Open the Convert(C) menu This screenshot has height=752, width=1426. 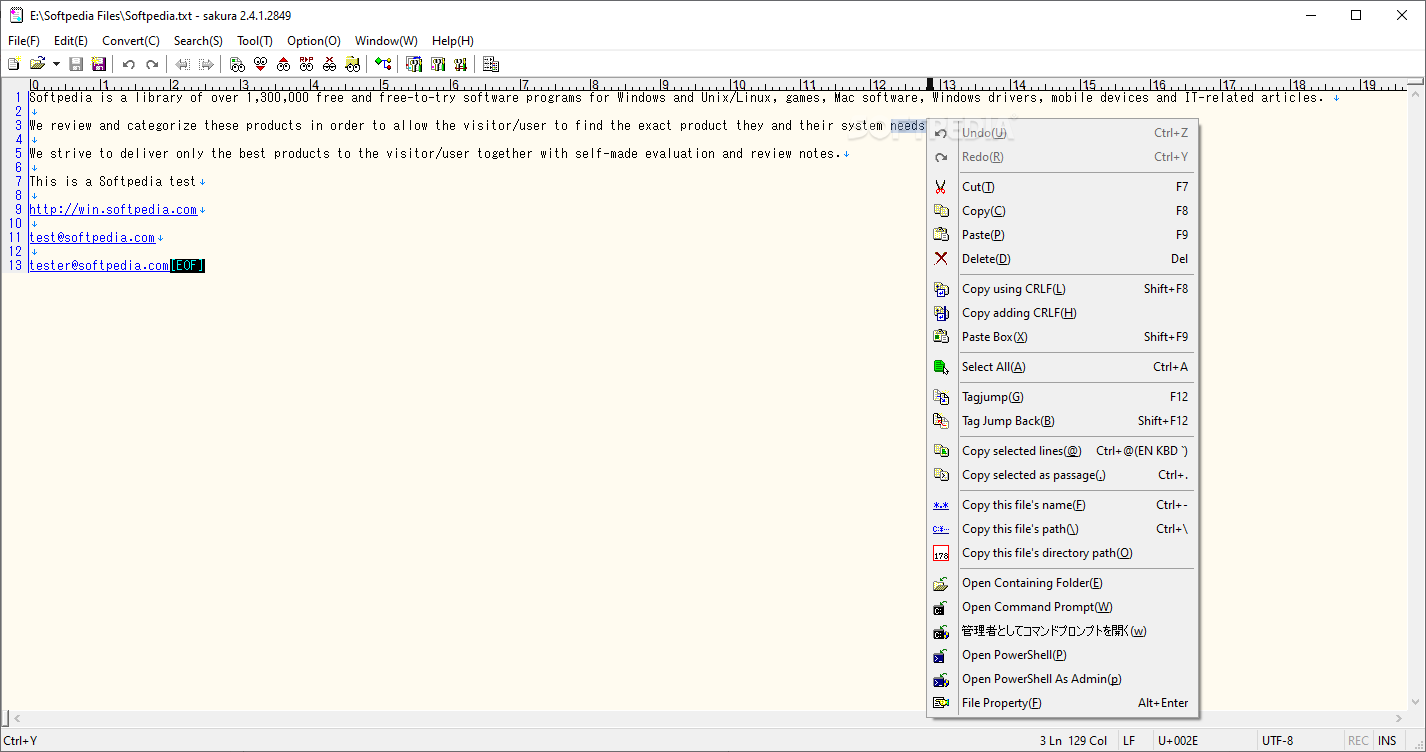131,41
